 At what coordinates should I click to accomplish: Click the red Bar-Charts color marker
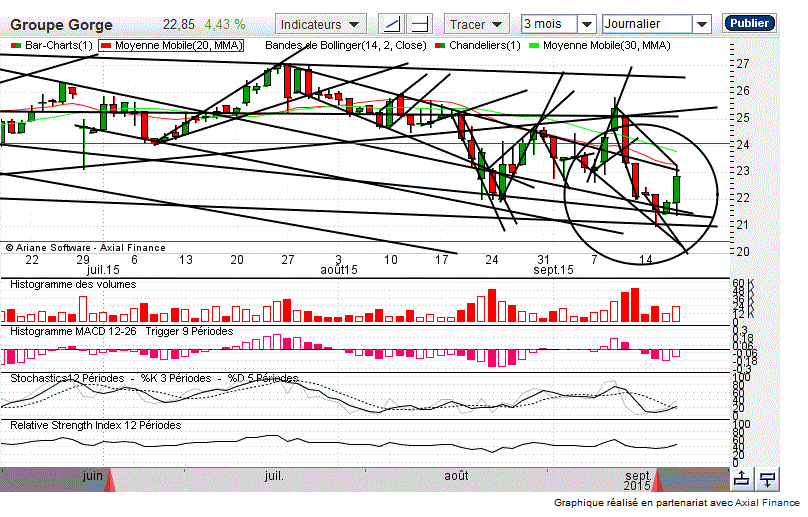16,46
